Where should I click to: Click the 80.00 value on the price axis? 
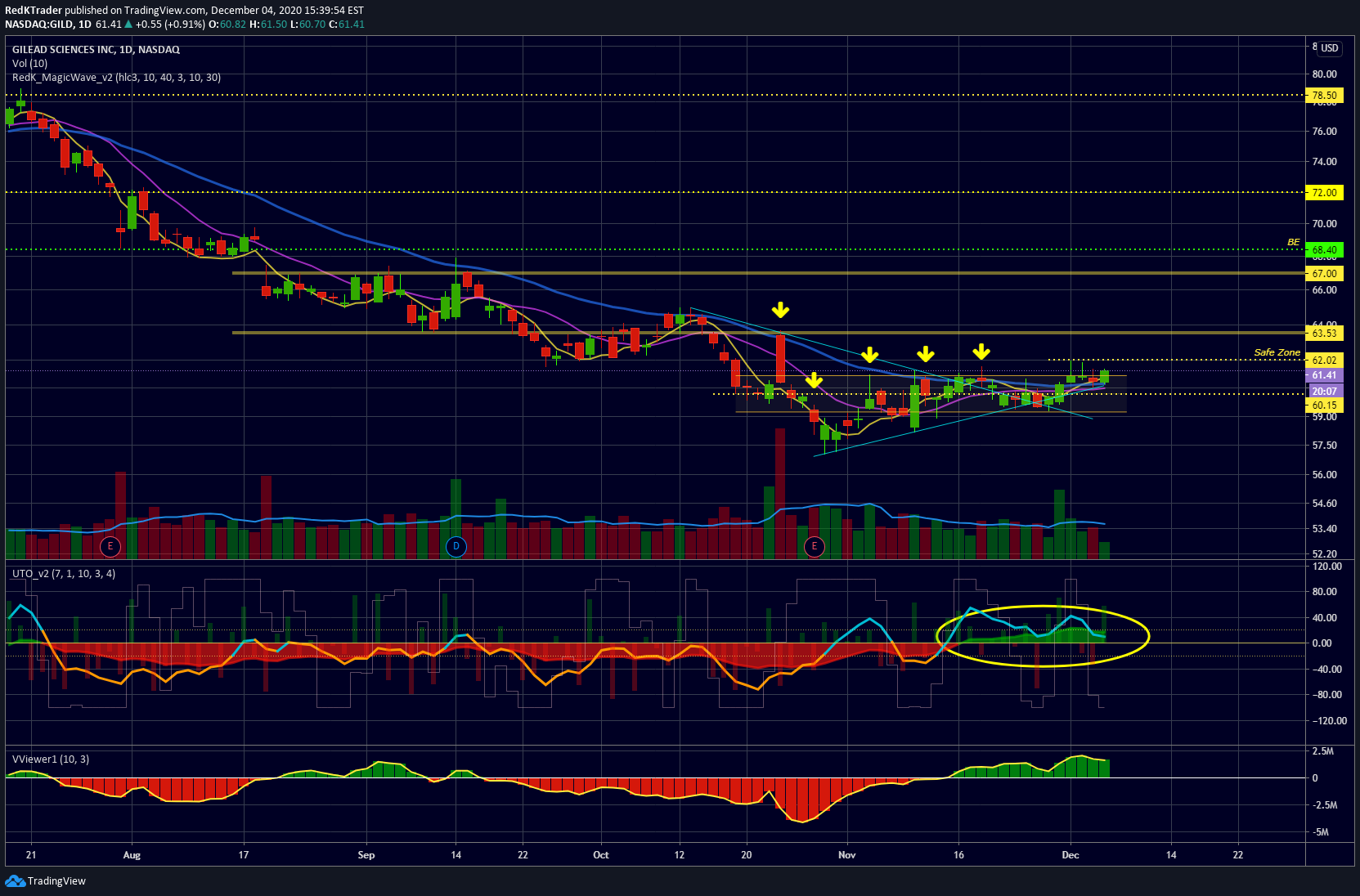tap(1325, 74)
